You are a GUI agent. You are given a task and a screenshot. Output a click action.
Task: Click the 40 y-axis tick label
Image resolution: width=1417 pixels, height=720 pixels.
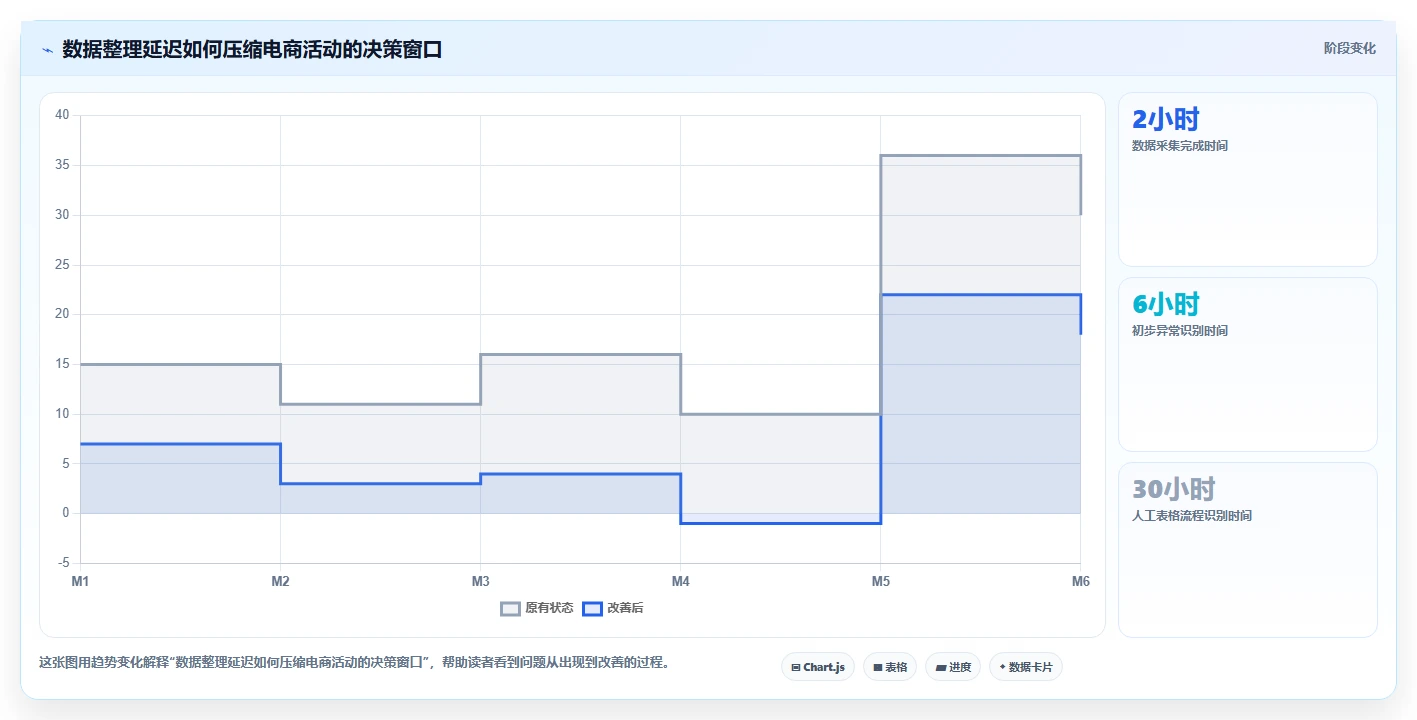(x=62, y=115)
